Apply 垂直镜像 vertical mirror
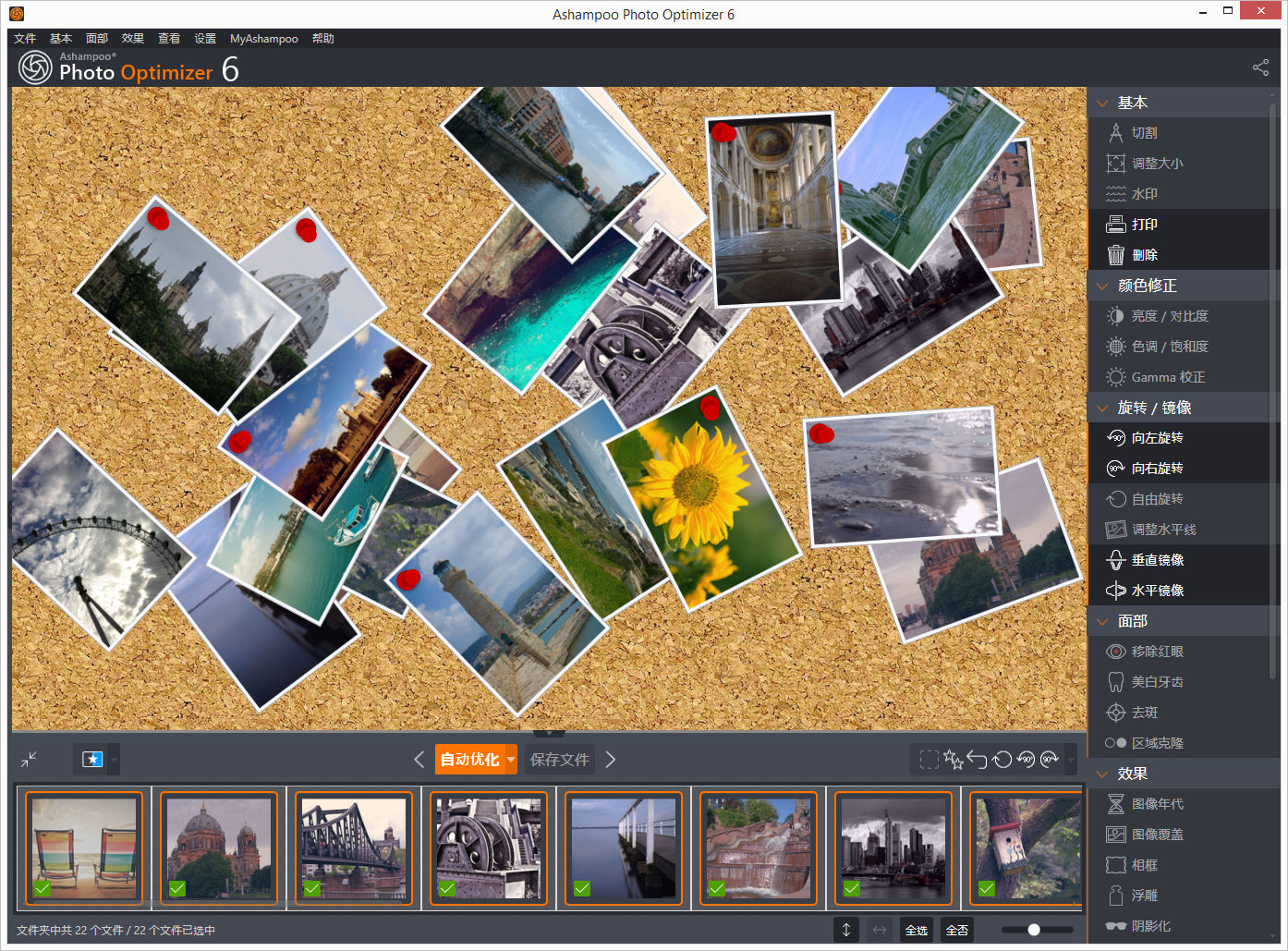The image size is (1288, 951). [x=1157, y=560]
